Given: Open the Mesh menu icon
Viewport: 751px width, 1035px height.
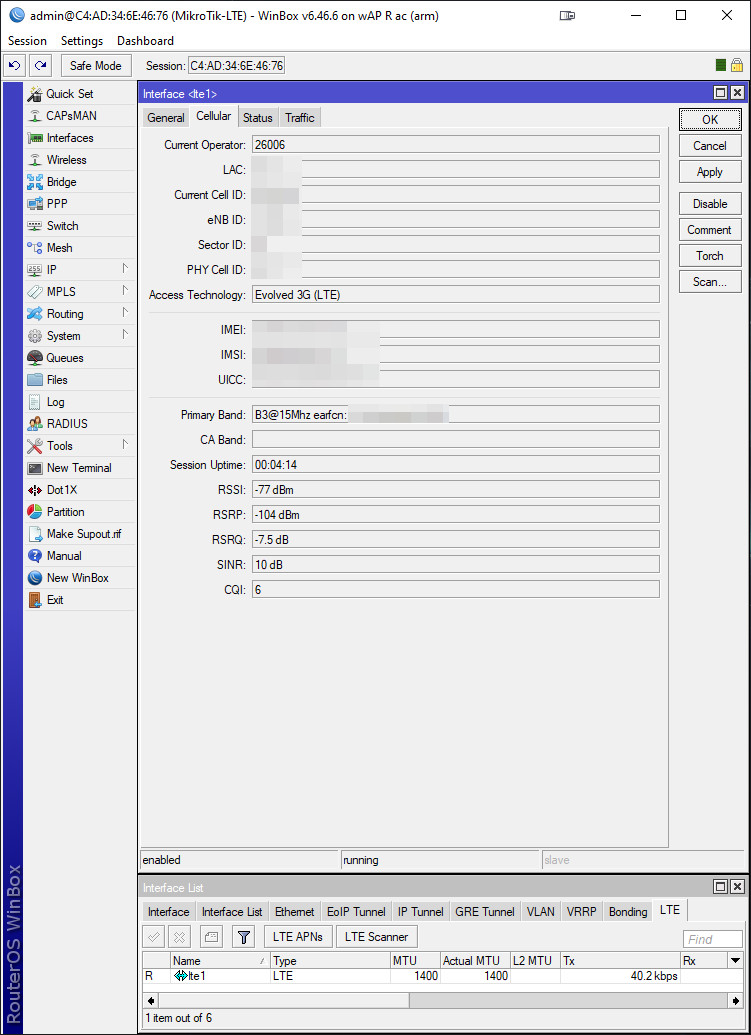Looking at the screenshot, I should 34,248.
